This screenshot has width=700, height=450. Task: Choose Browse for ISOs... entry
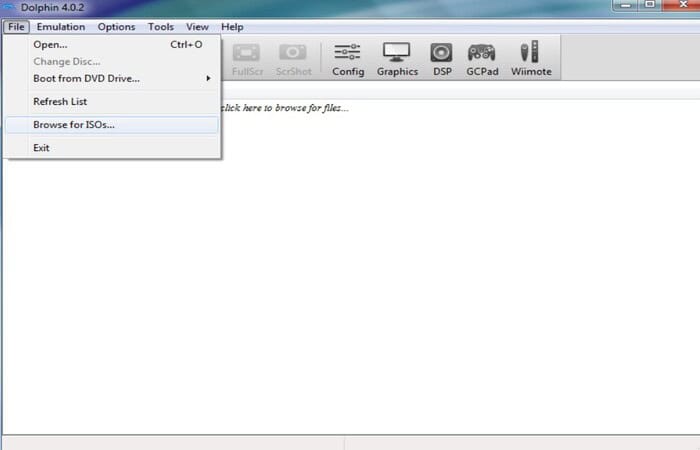click(x=112, y=125)
